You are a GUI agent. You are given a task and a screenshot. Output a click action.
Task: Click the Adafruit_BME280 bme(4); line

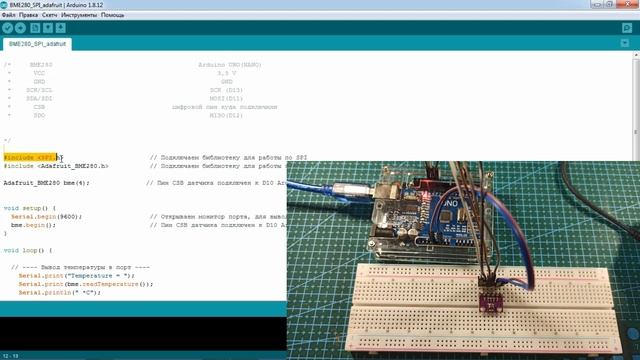pos(47,183)
